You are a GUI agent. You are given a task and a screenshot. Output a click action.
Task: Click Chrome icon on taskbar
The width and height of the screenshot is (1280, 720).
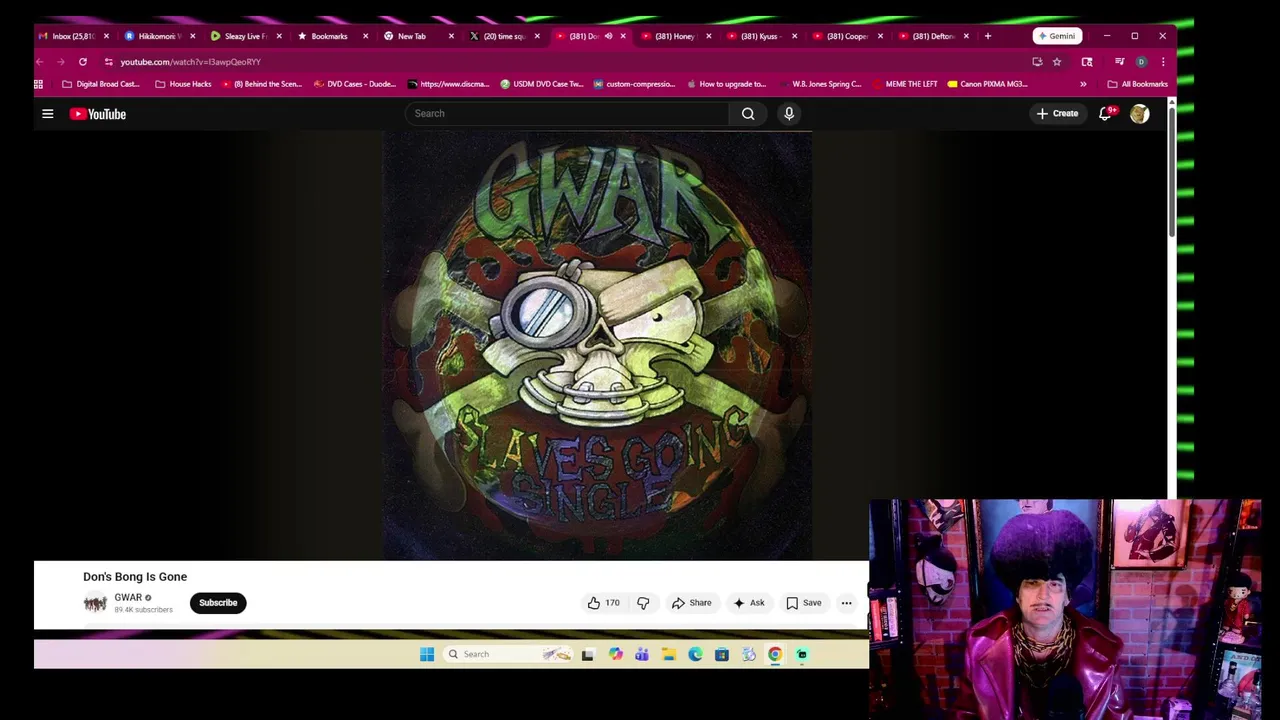tap(775, 654)
